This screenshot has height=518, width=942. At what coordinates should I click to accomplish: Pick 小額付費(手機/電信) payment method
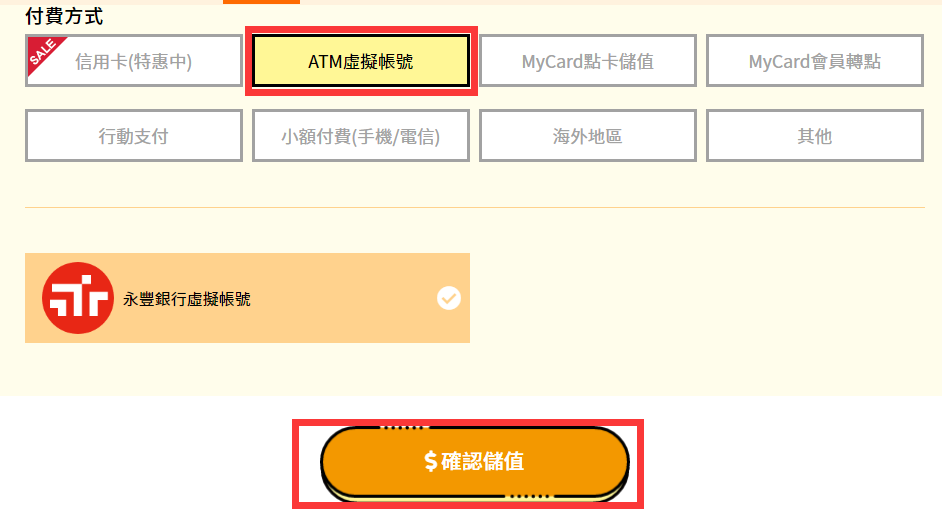tap(360, 136)
